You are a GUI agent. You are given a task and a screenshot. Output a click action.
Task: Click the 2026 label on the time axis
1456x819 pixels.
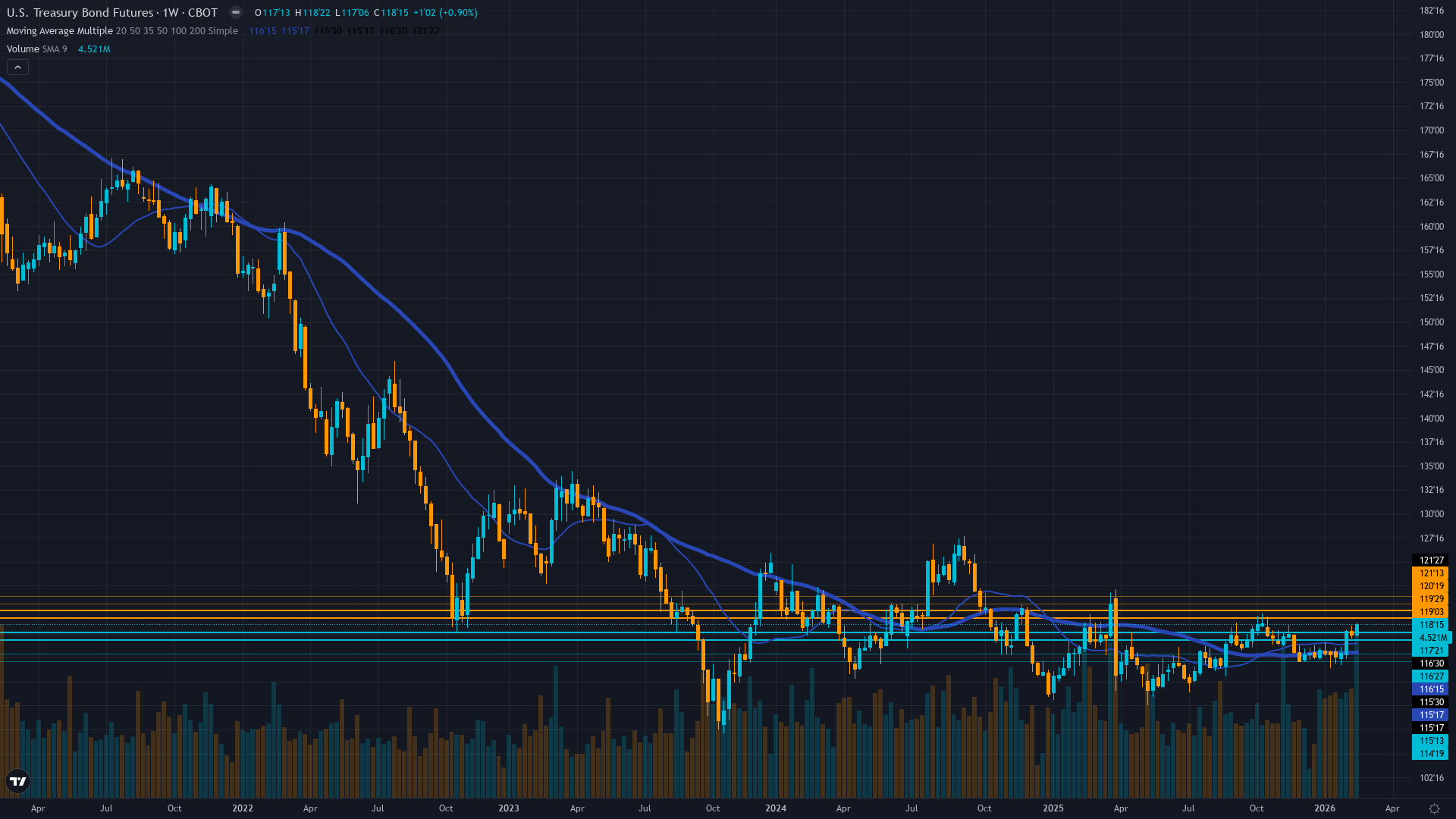click(x=1325, y=808)
